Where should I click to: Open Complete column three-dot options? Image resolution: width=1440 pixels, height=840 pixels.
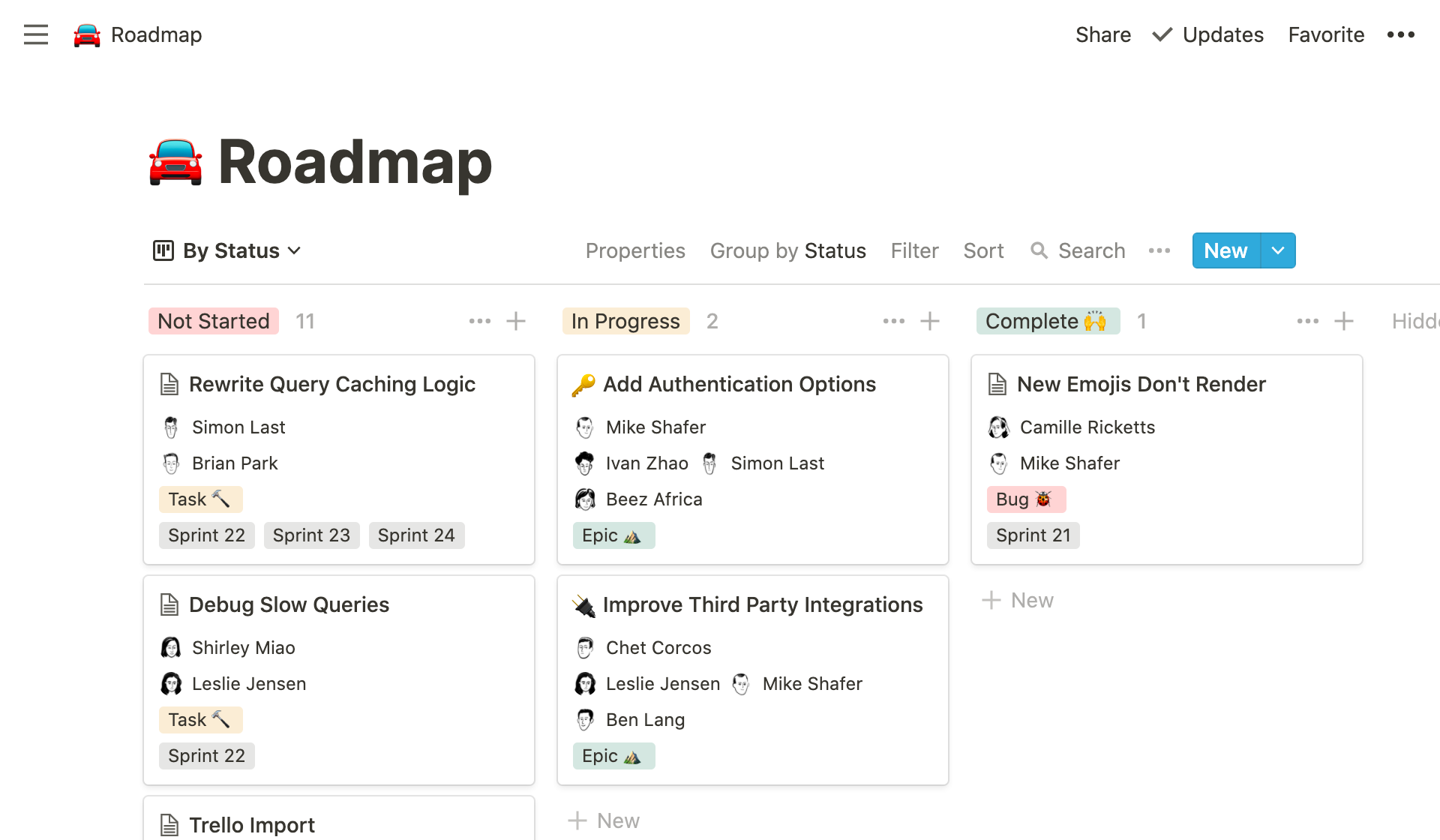(1307, 321)
